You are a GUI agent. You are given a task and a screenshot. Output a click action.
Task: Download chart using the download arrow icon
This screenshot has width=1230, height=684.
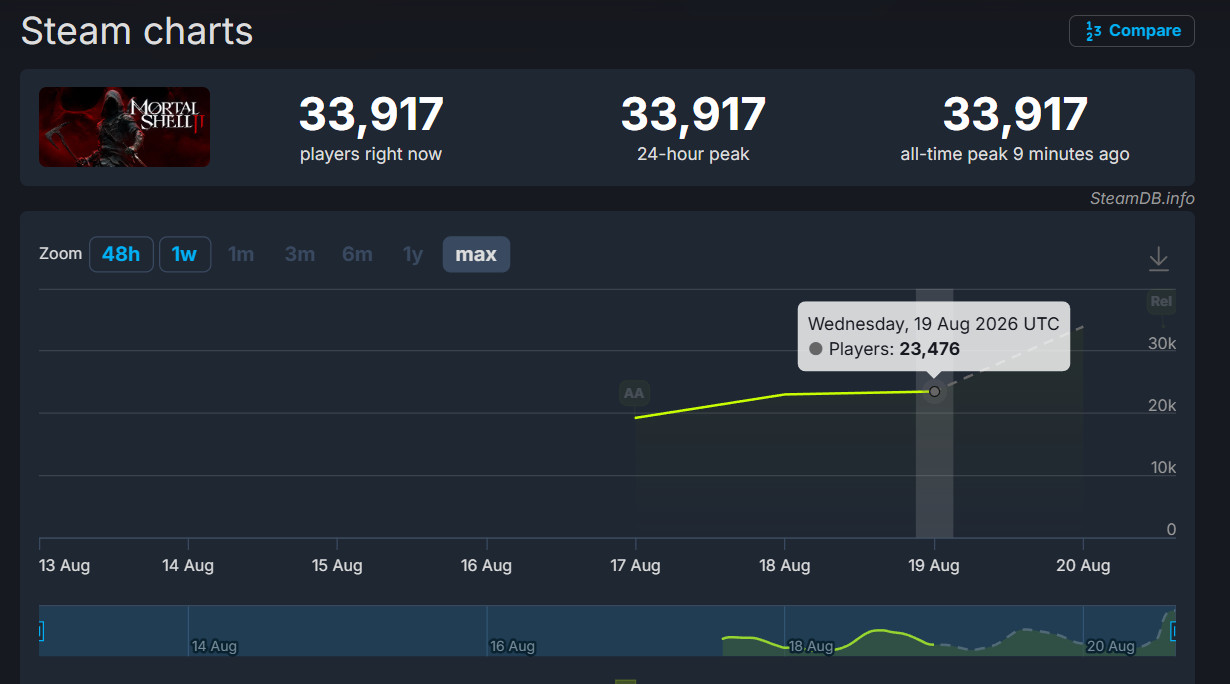point(1158,258)
